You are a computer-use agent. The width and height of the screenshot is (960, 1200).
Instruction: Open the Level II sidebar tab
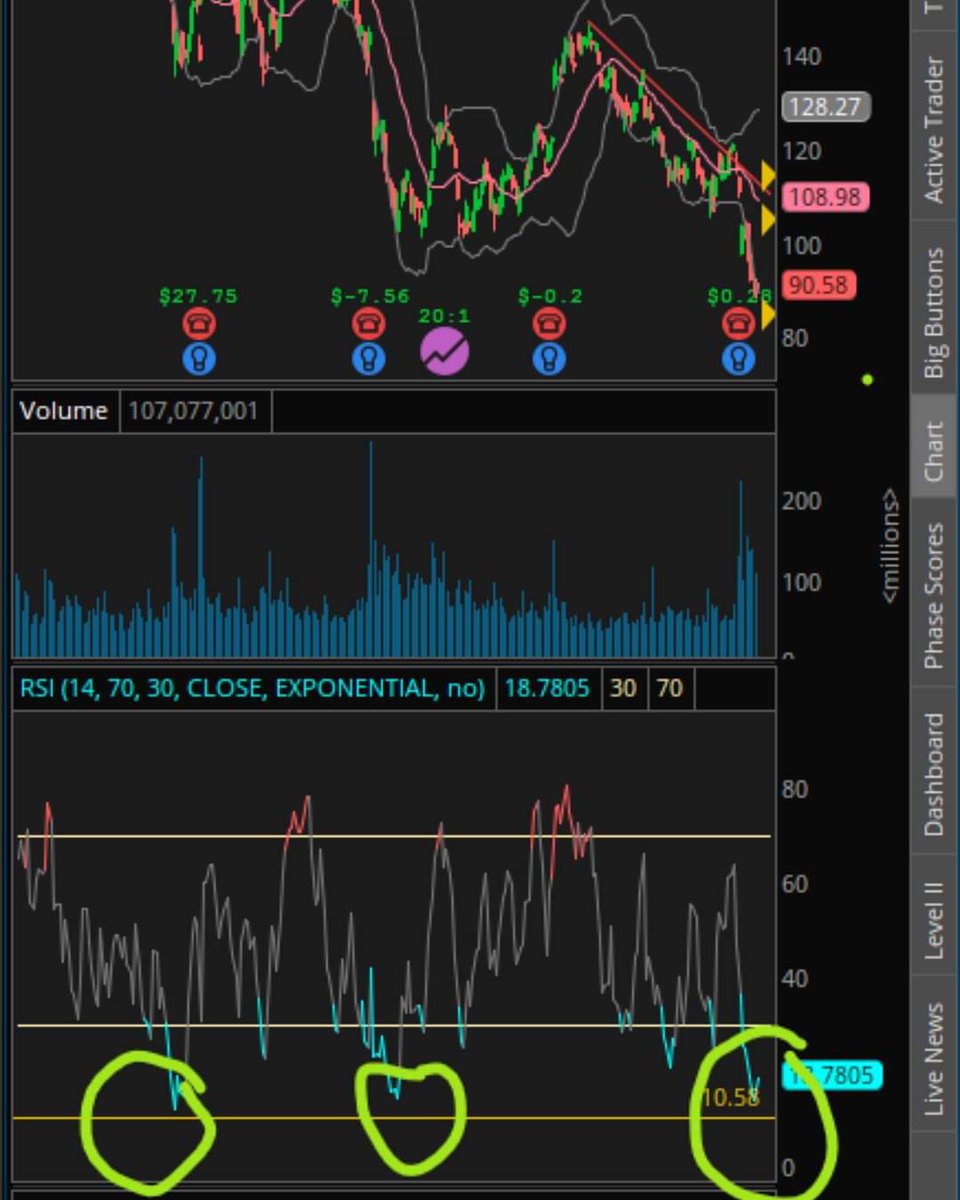pos(935,916)
